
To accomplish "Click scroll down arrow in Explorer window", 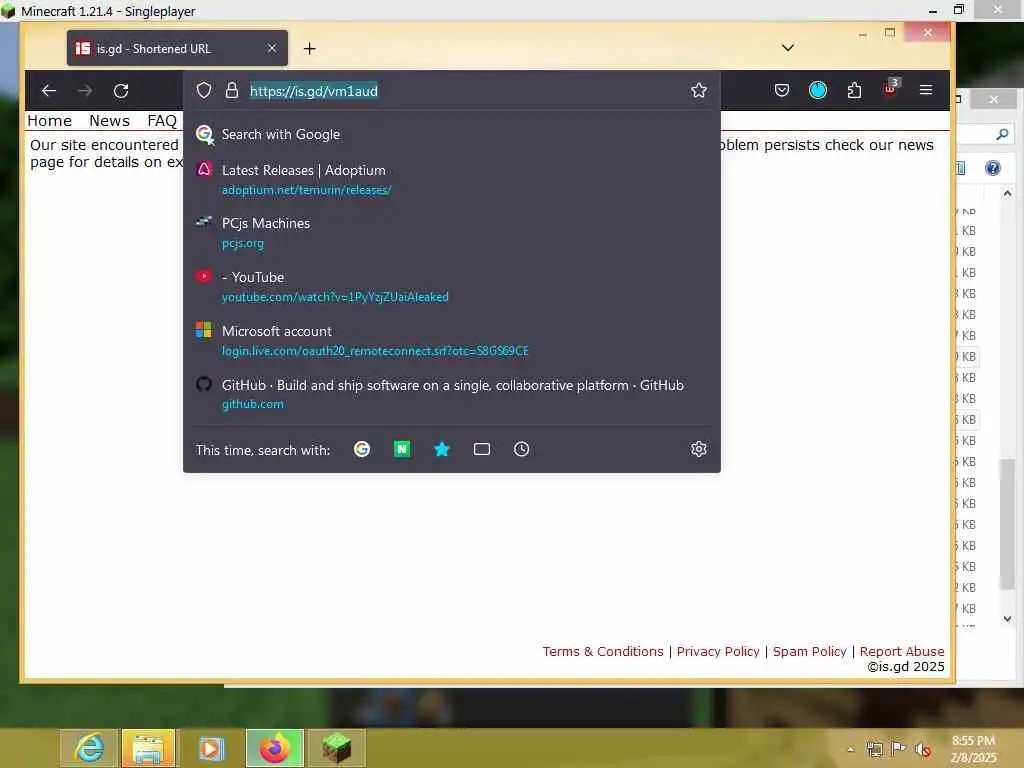I will click(x=1007, y=618).
